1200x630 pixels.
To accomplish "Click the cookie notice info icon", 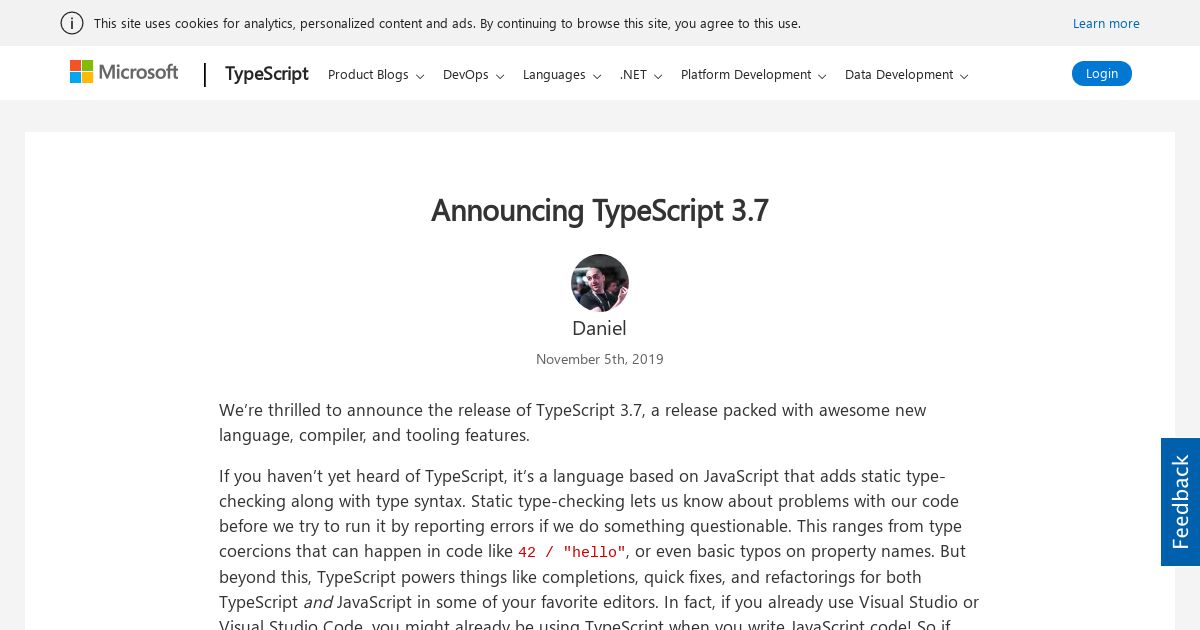I will click(72, 23).
